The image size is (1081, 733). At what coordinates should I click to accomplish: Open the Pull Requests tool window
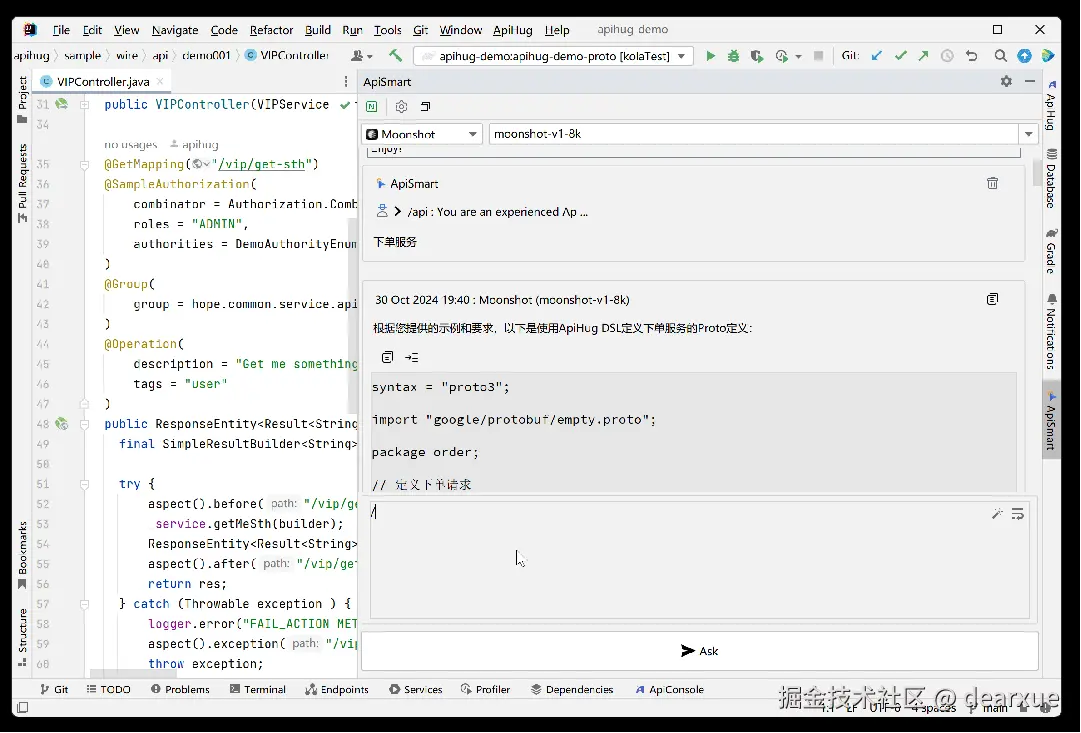click(x=22, y=183)
